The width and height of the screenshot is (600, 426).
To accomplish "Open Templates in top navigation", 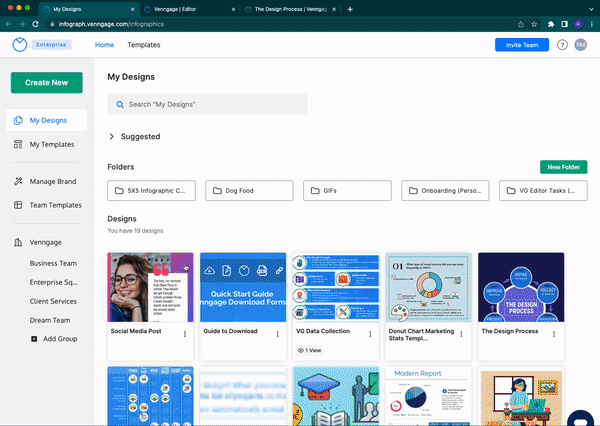I will tap(144, 45).
